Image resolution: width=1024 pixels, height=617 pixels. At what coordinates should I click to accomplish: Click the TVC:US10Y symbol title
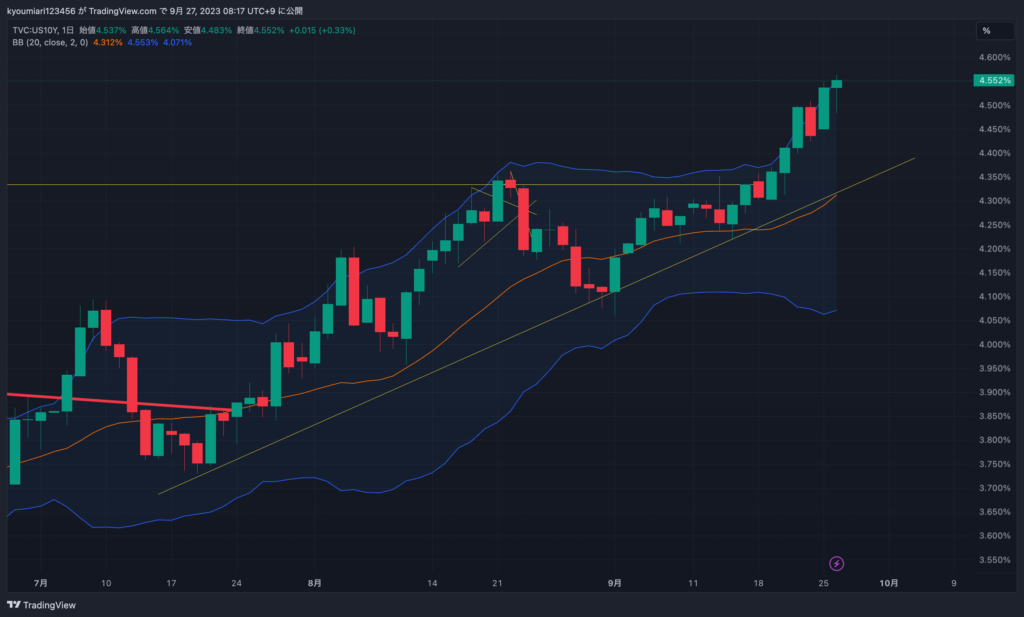[35, 30]
